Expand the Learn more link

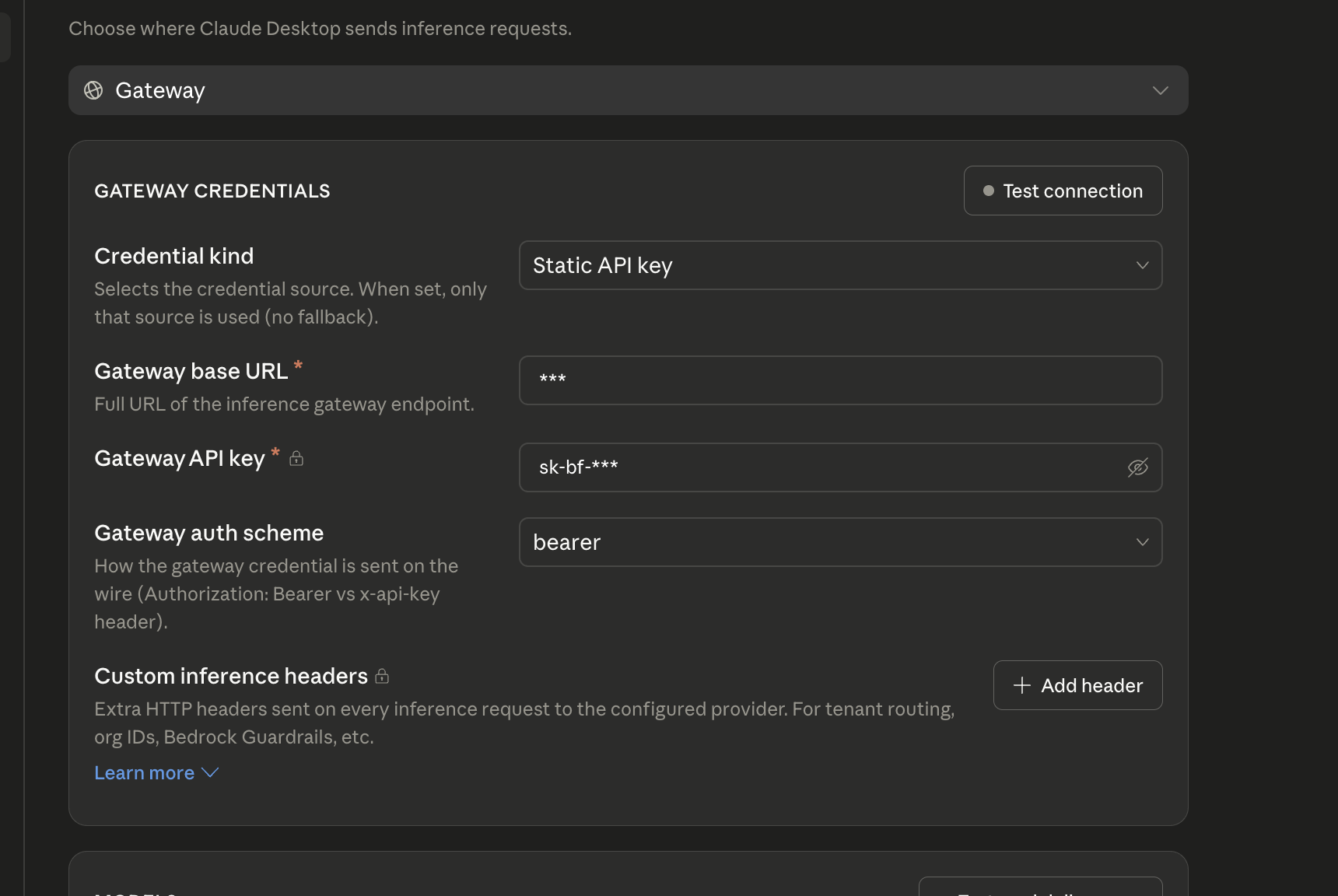156,772
